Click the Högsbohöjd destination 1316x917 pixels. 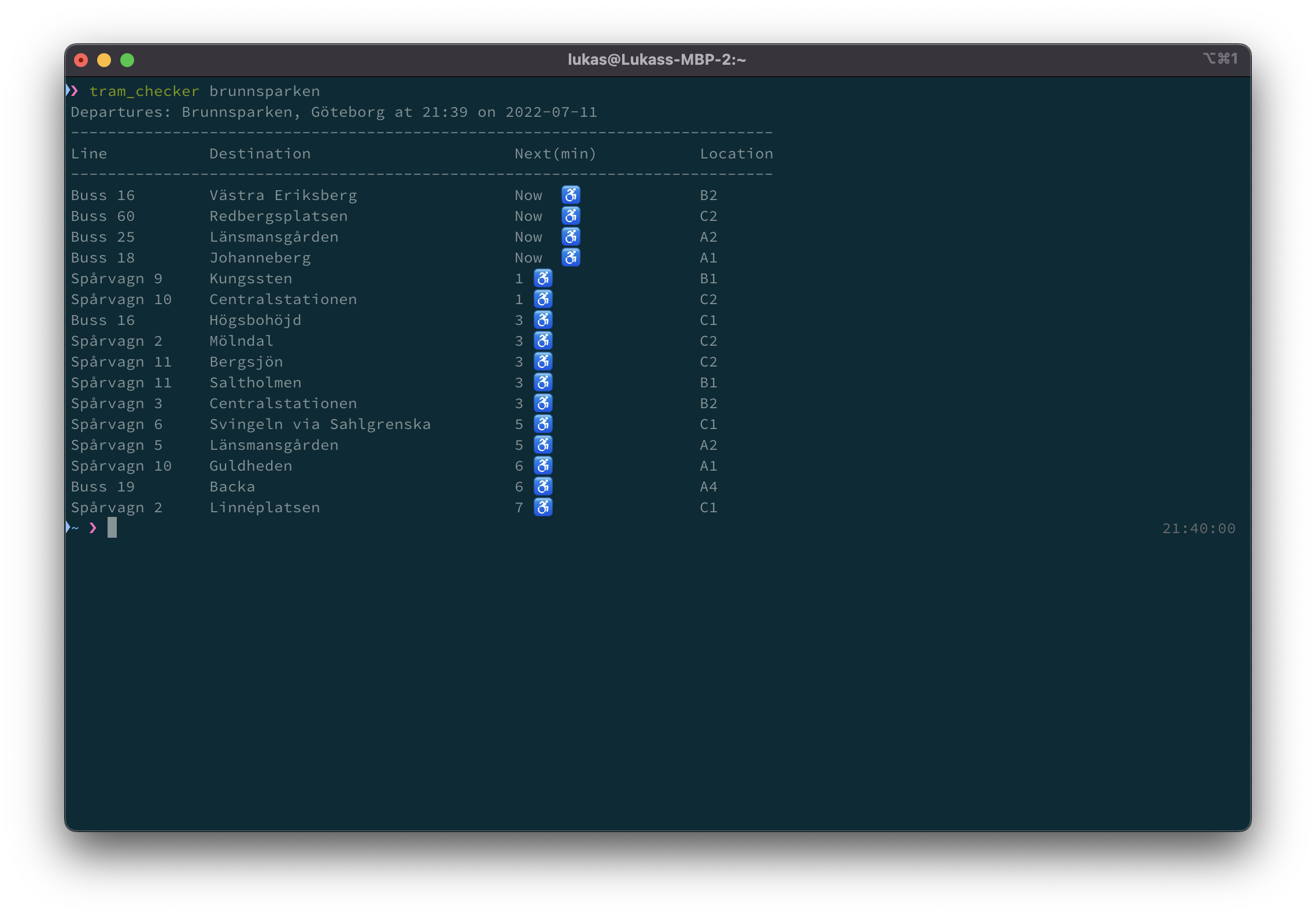click(256, 320)
